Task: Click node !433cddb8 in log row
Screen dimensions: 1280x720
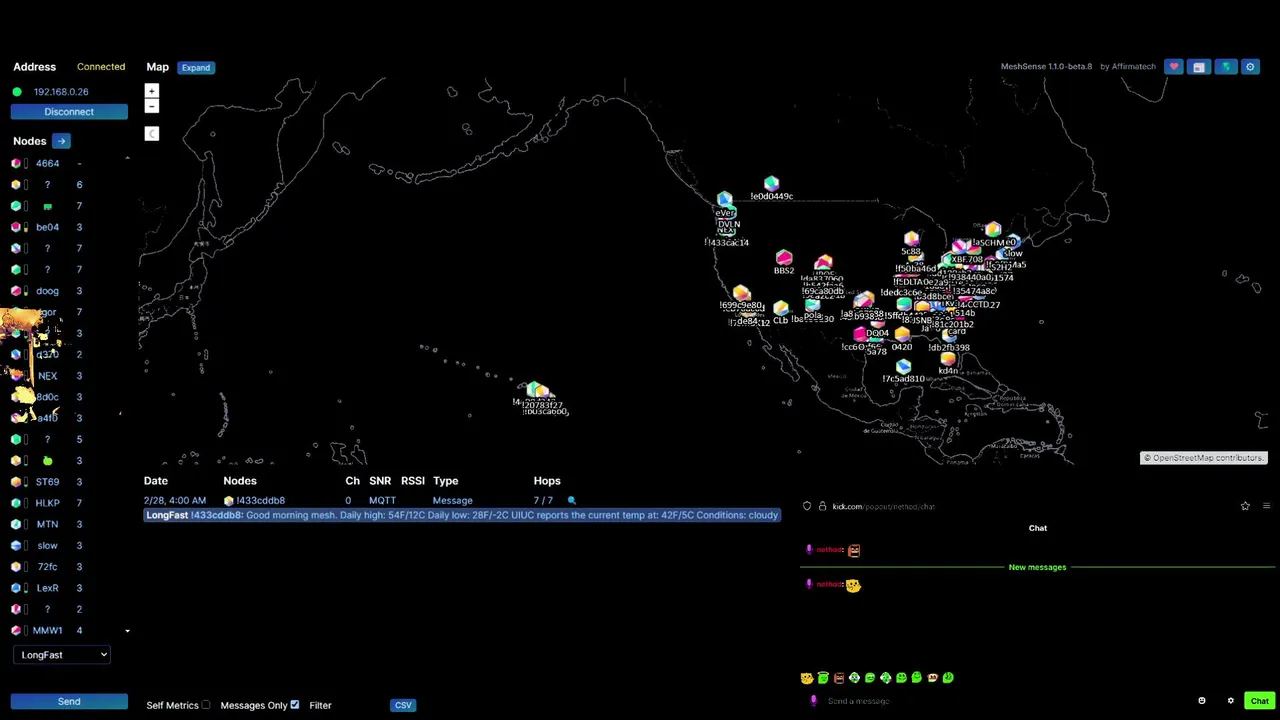Action: coord(260,500)
